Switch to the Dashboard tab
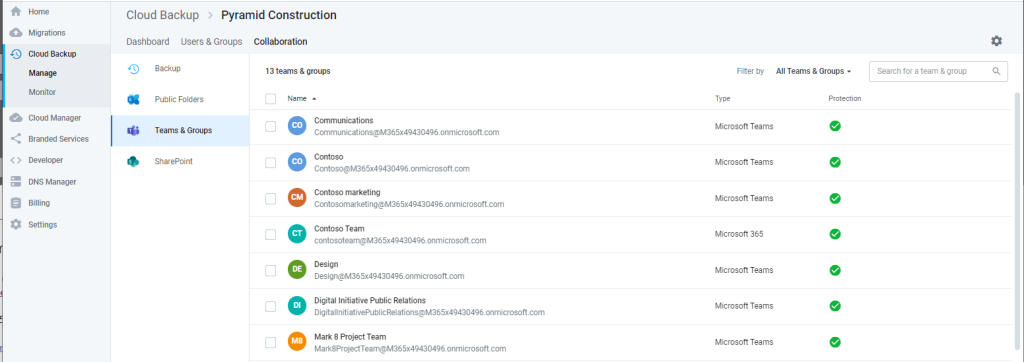This screenshot has width=1024, height=362. pos(148,41)
